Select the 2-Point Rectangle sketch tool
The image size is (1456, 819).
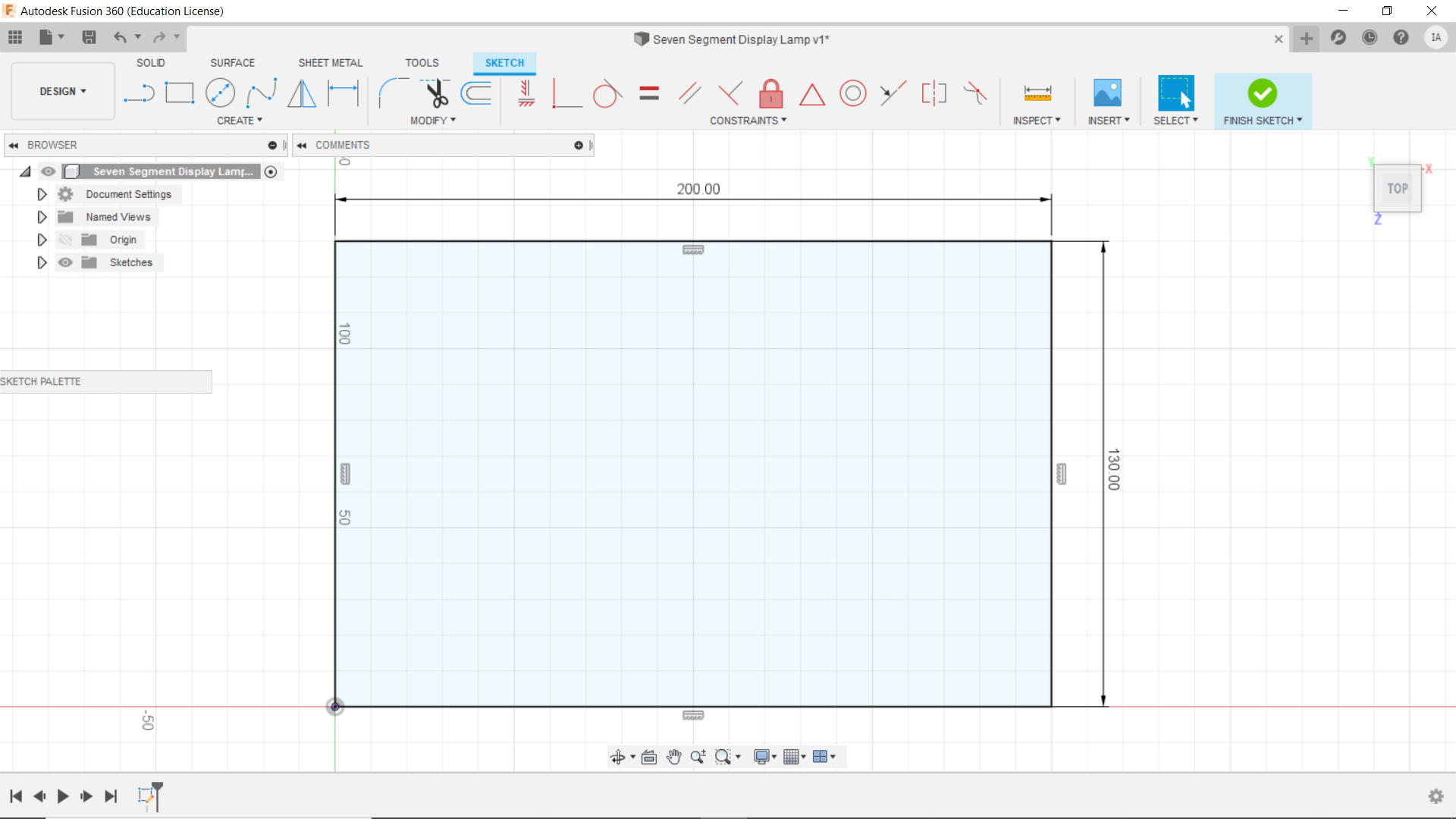pyautogui.click(x=180, y=93)
